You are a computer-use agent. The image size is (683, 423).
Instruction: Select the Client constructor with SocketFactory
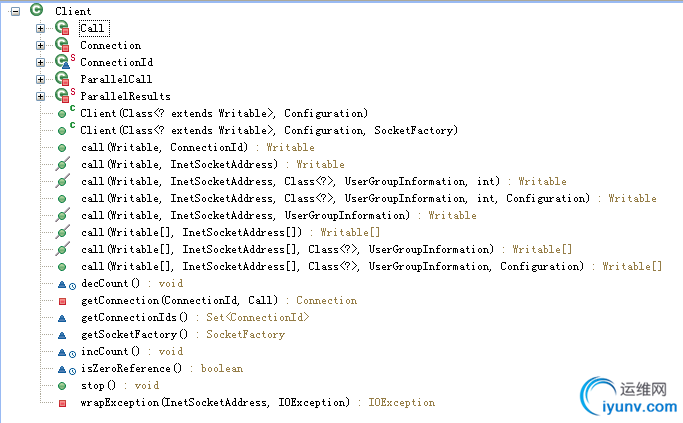click(269, 130)
